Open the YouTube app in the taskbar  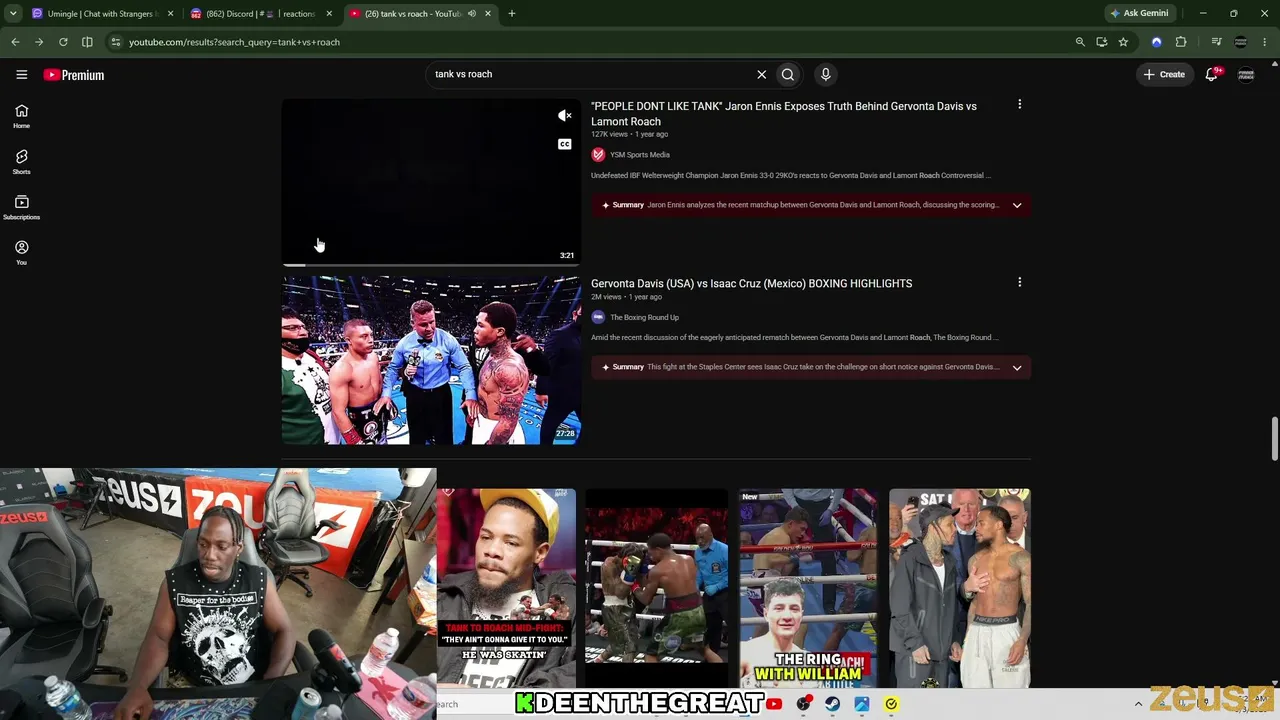pos(774,704)
